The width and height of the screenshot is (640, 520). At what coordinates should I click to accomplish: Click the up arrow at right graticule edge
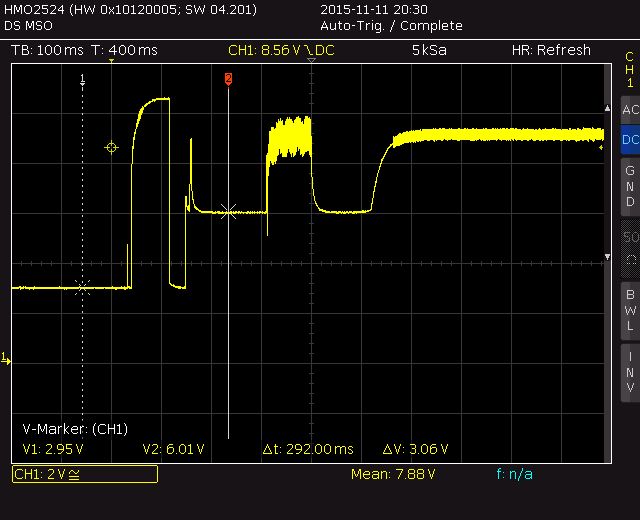tap(607, 109)
